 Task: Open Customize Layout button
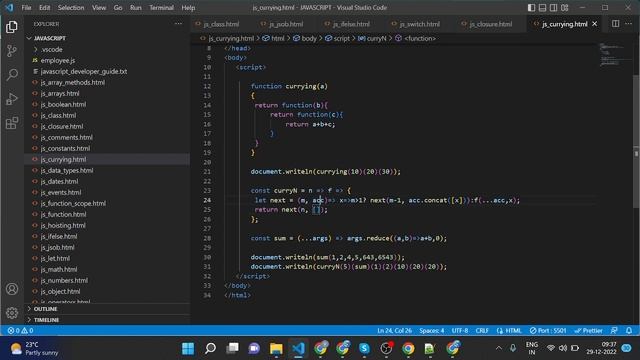click(565, 7)
